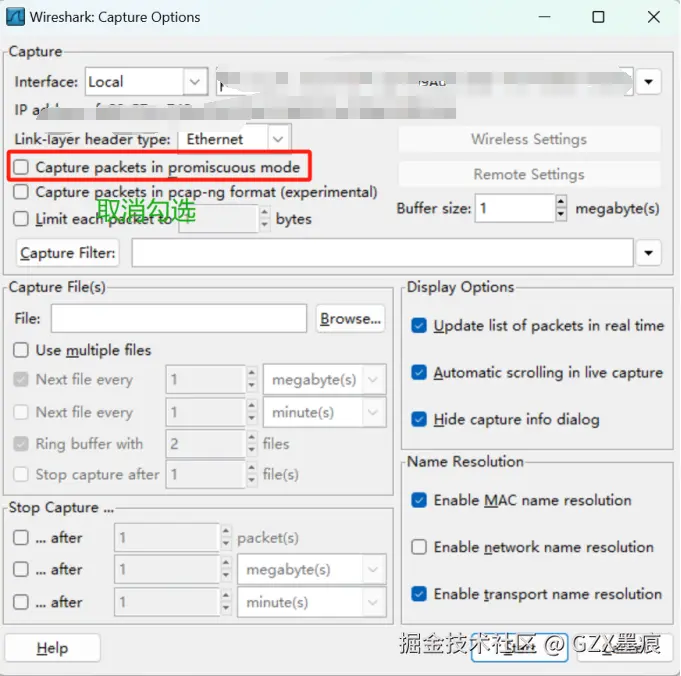Open the Capture Filter history dropdown arrow
The width and height of the screenshot is (681, 676).
(648, 252)
